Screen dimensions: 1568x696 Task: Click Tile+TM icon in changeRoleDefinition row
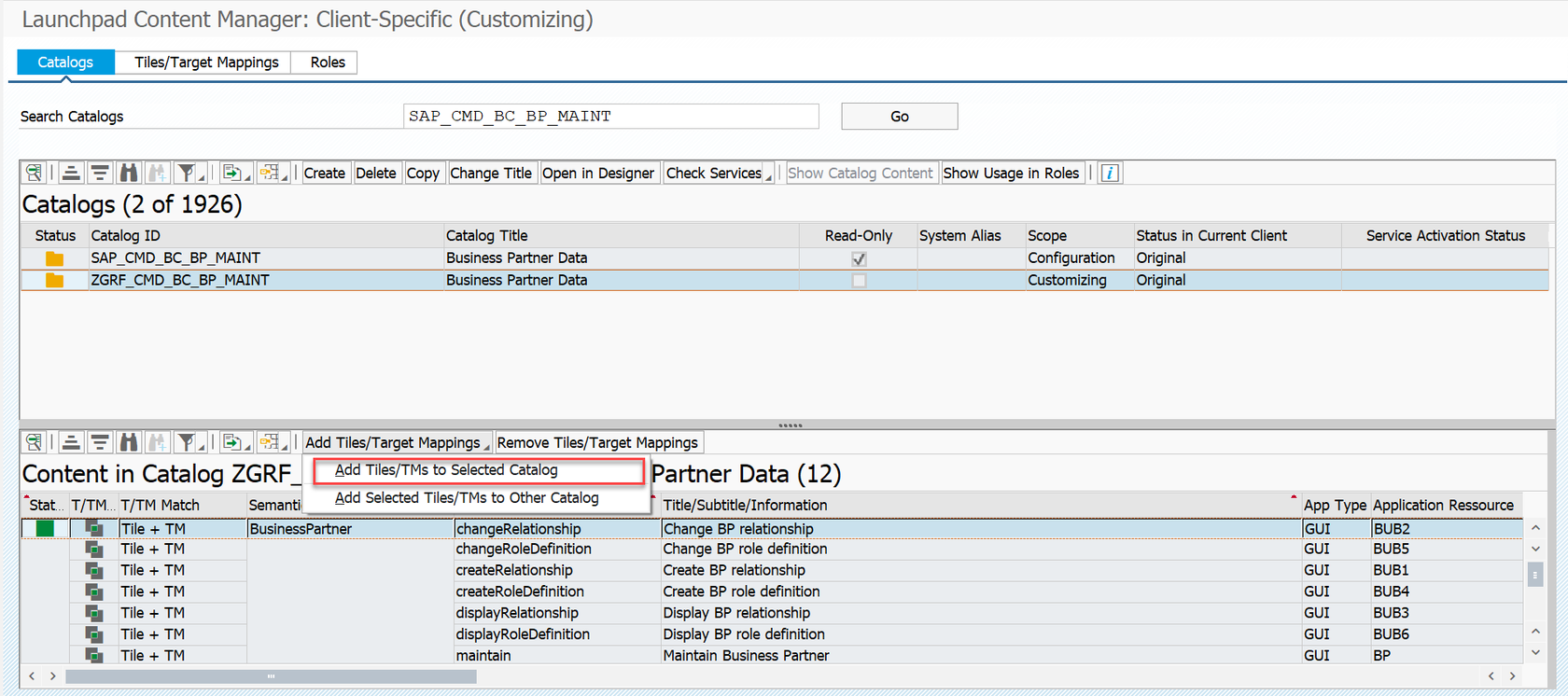(x=93, y=549)
